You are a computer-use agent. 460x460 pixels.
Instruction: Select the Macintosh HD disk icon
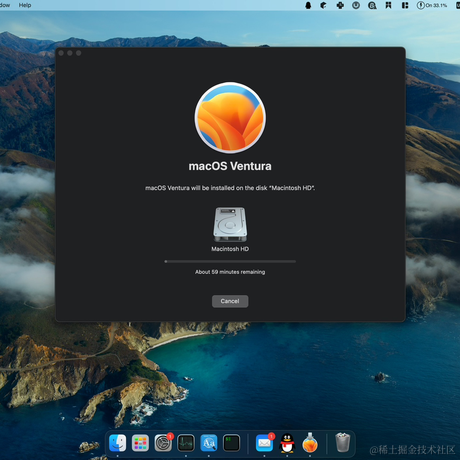pos(230,224)
